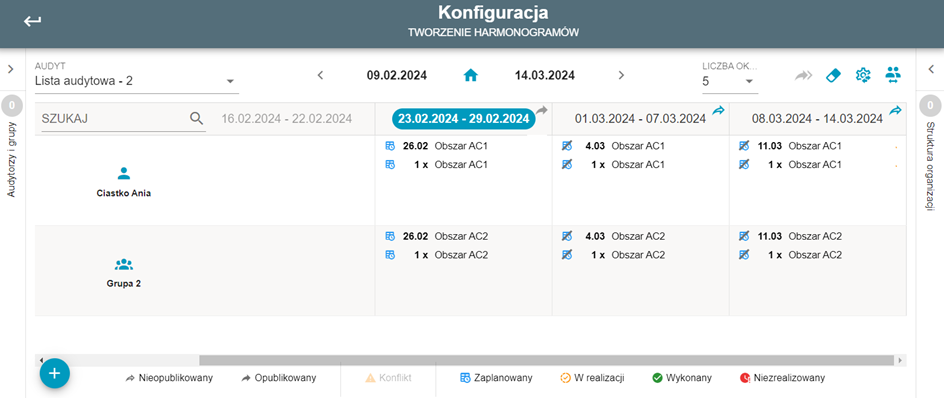Click publish arrow for 08.03.2024 - 14.03.2024
The image size is (944, 398).
point(895,110)
